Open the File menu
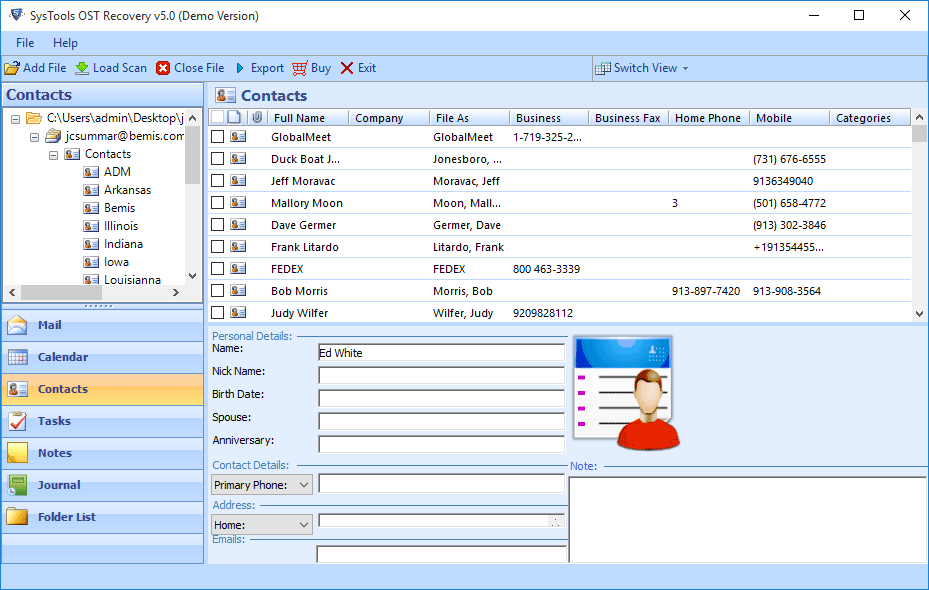This screenshot has width=929, height=590. point(25,43)
